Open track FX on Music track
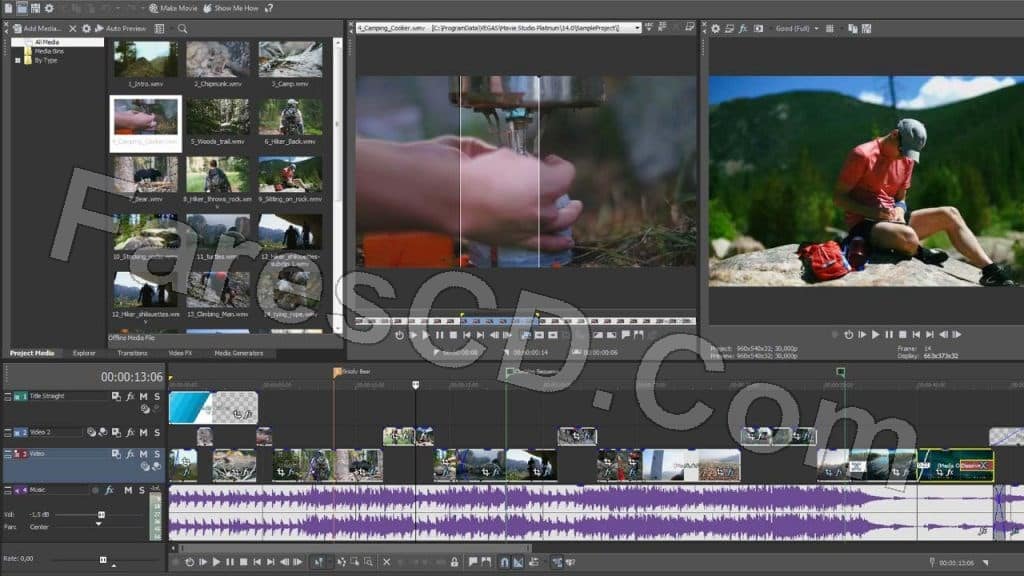This screenshot has height=576, width=1024. point(109,490)
